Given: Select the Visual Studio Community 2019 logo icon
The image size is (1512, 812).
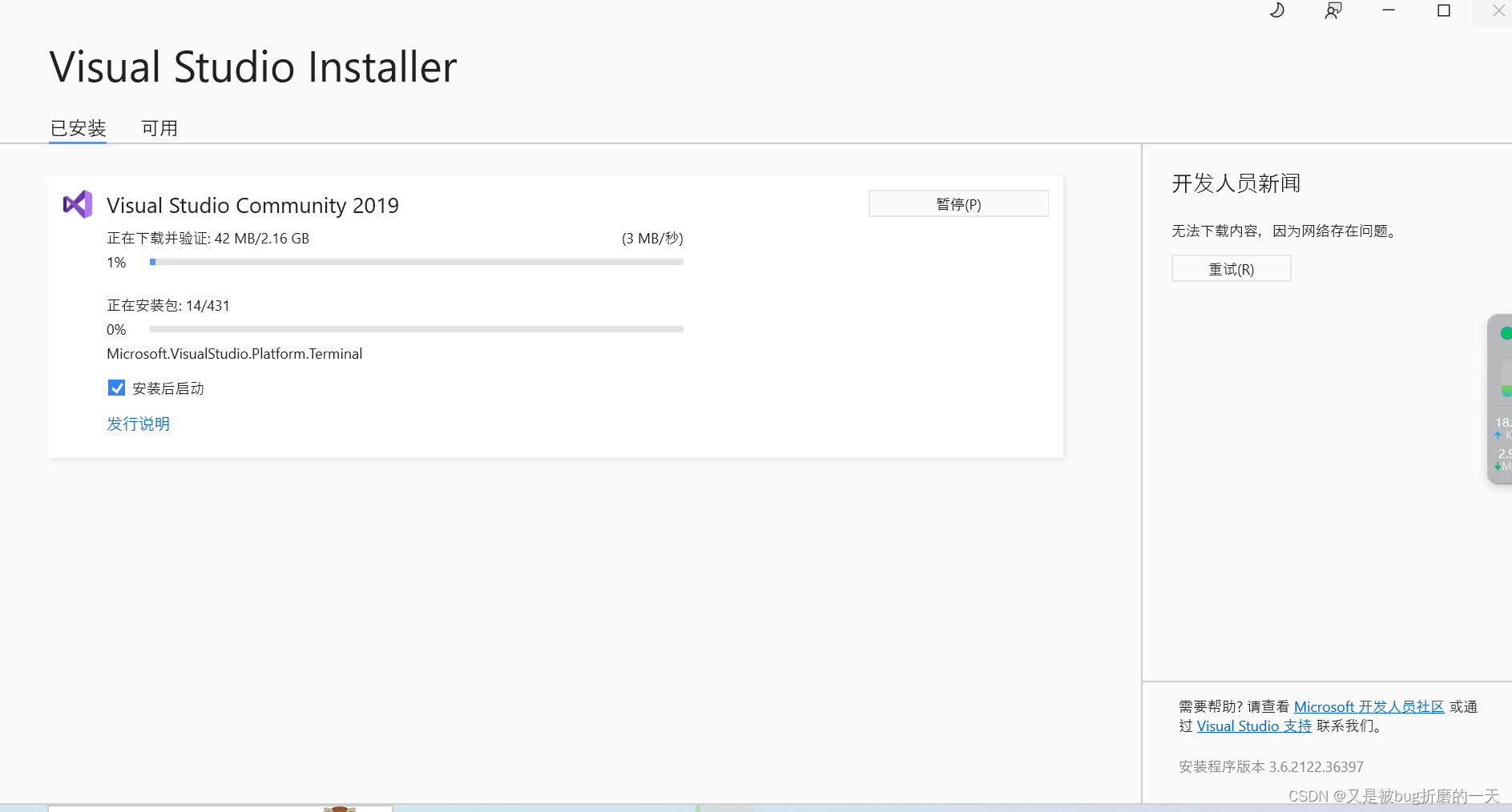Looking at the screenshot, I should tap(77, 204).
